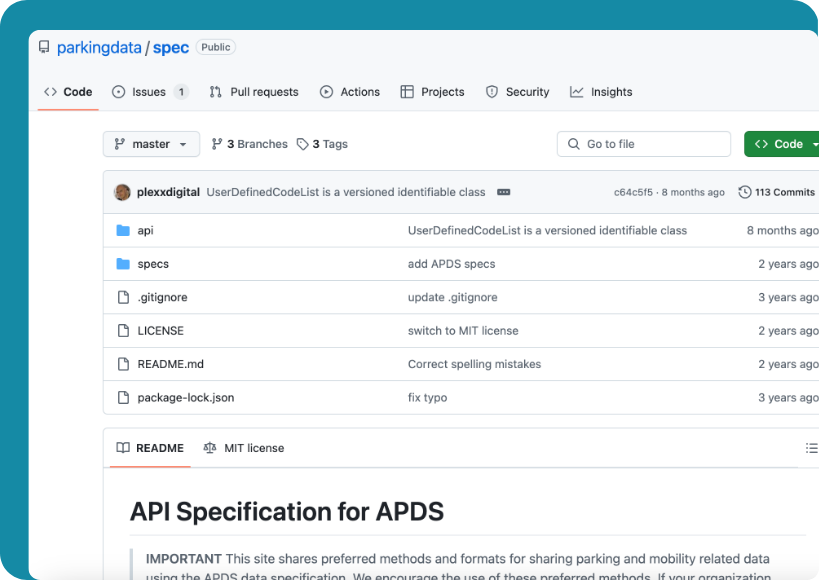
Task: Select the README tab
Action: tap(150, 448)
